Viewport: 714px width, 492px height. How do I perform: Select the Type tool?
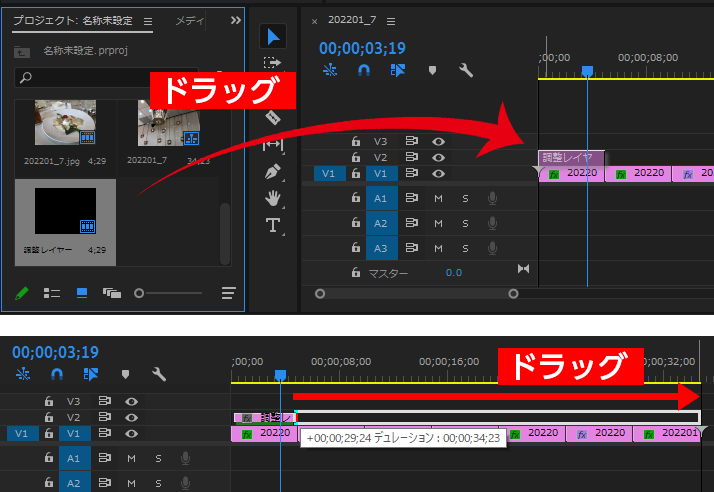click(x=272, y=225)
